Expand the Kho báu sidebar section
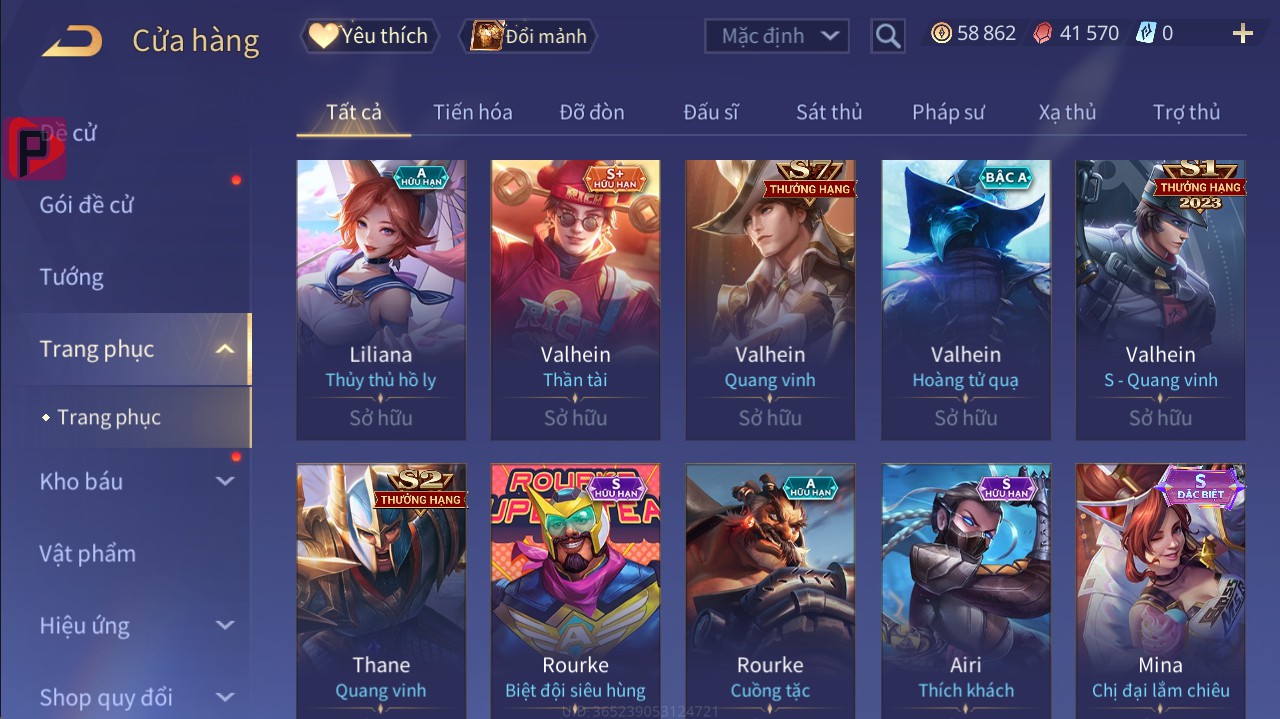1280x719 pixels. coord(226,481)
